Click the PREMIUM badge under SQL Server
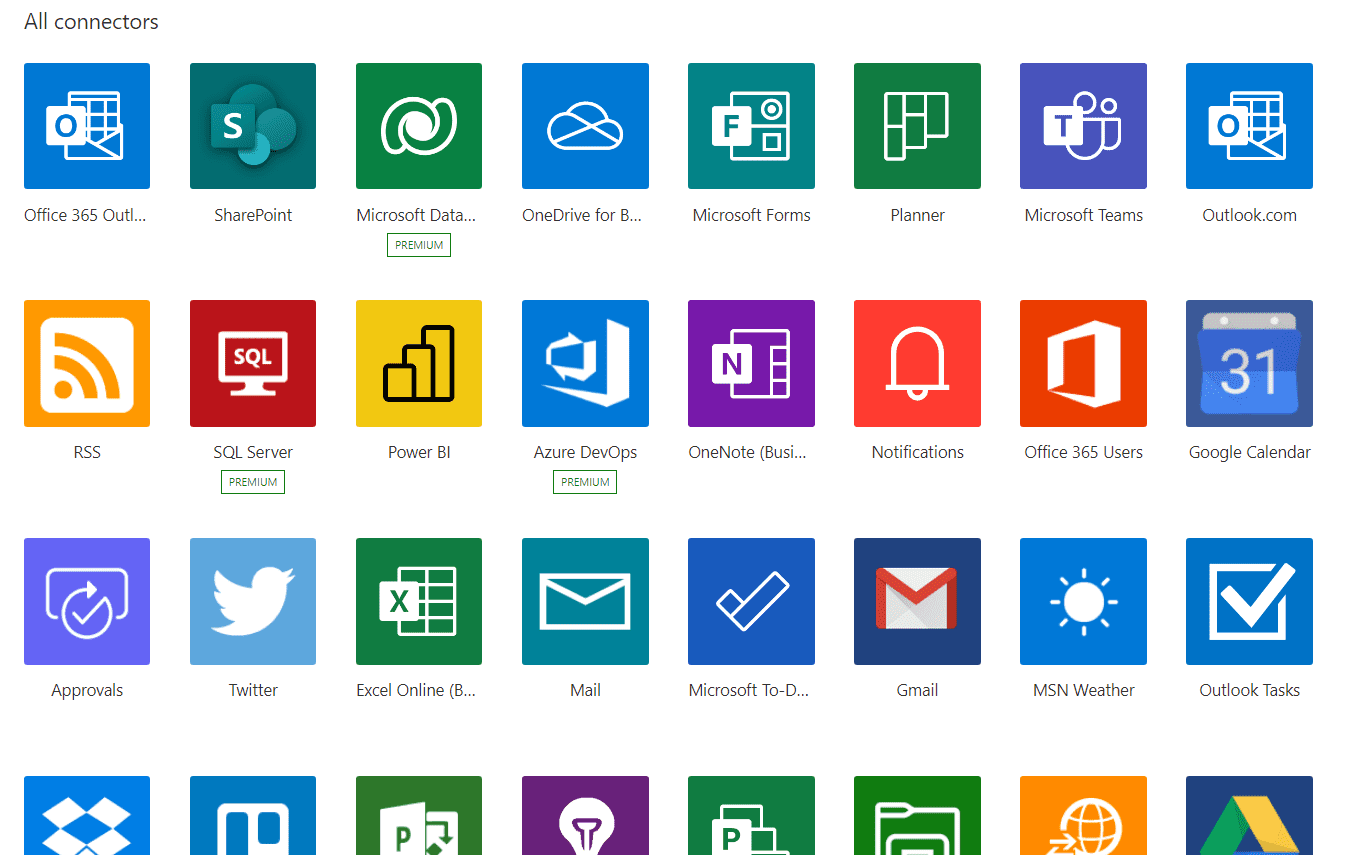The height and width of the screenshot is (855, 1348). point(253,482)
